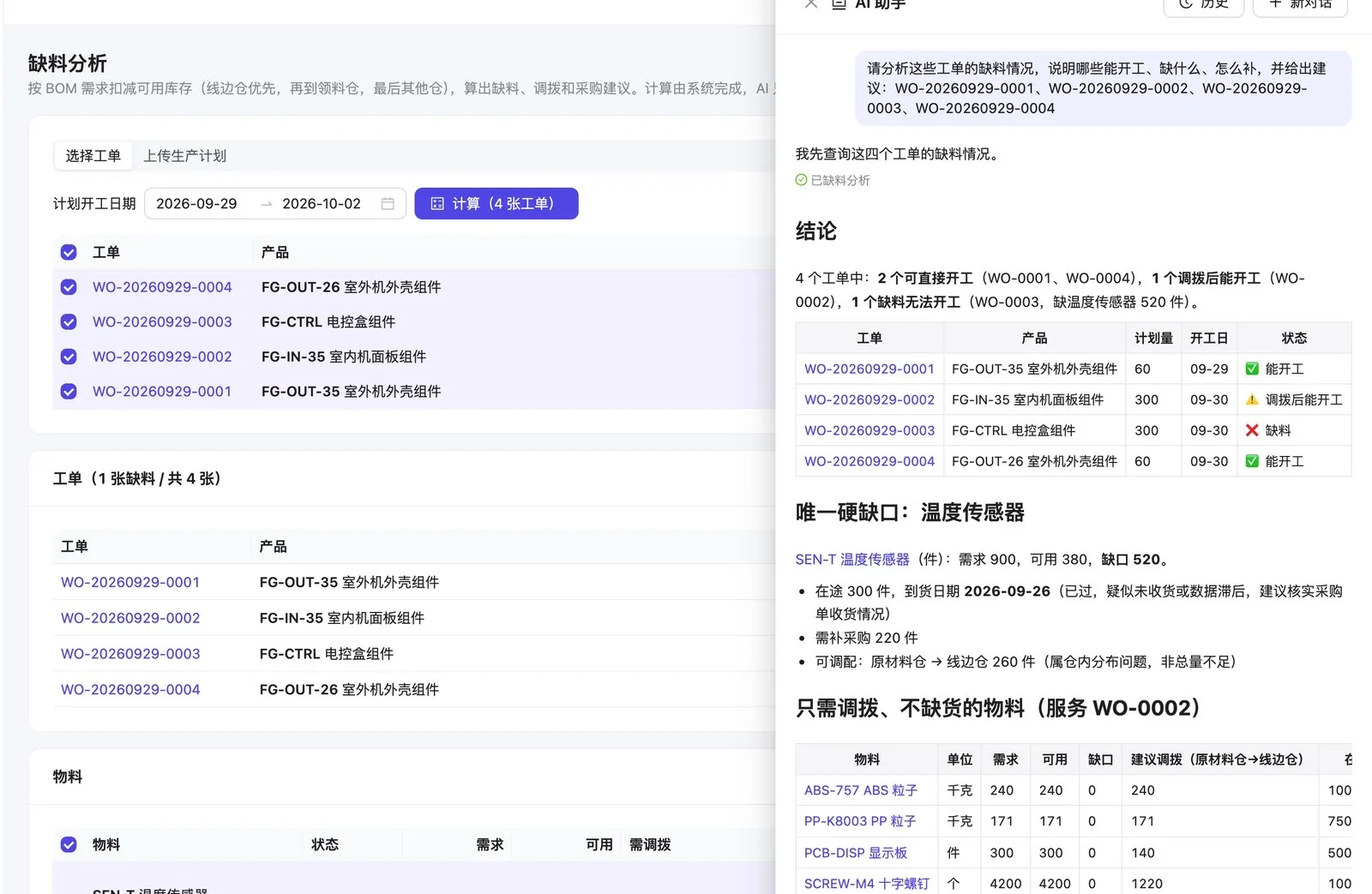Image resolution: width=1372 pixels, height=894 pixels.
Task: Close the AI 助手 panel
Action: point(810,4)
